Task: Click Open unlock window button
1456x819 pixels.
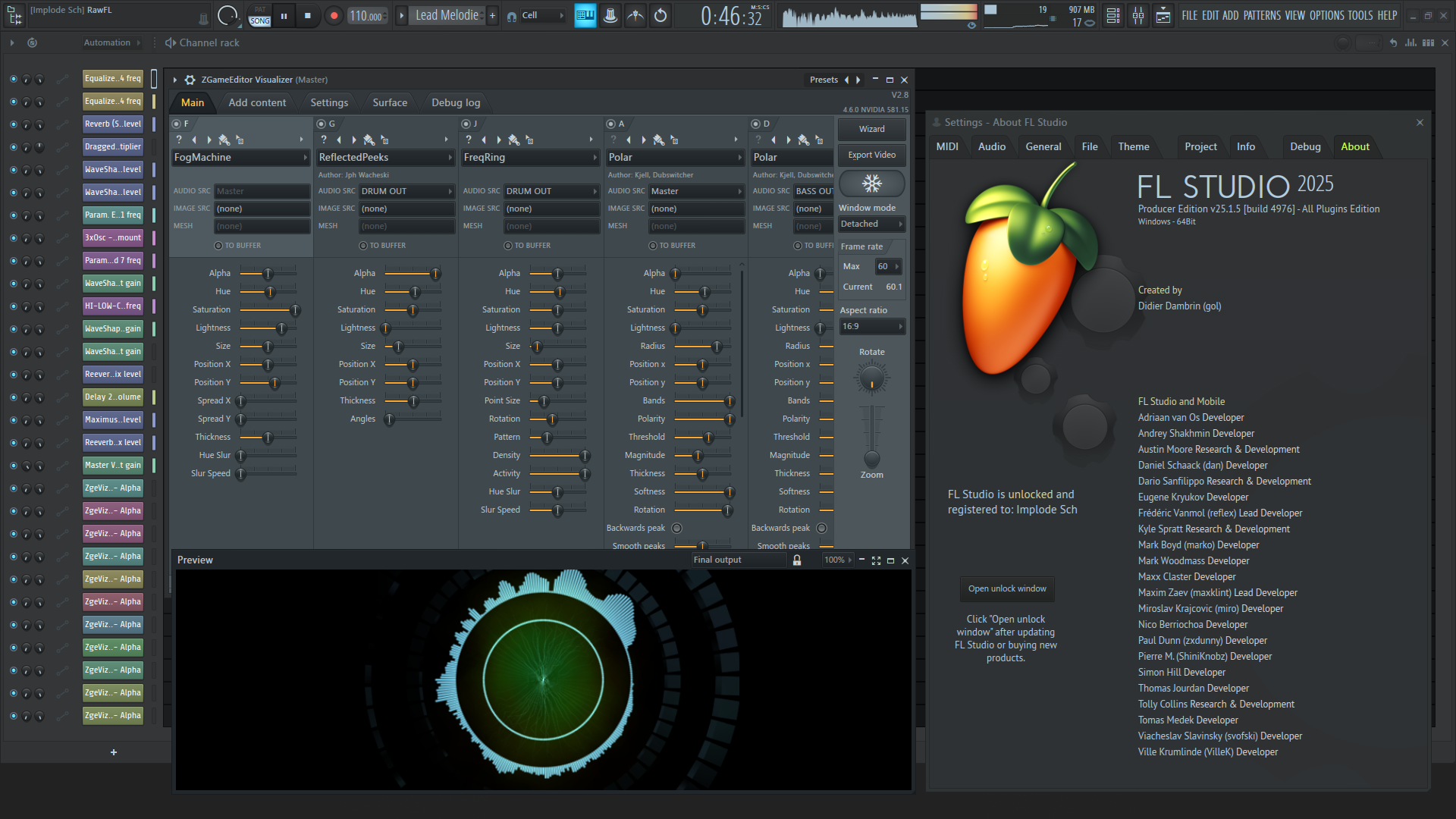Action: (1007, 588)
